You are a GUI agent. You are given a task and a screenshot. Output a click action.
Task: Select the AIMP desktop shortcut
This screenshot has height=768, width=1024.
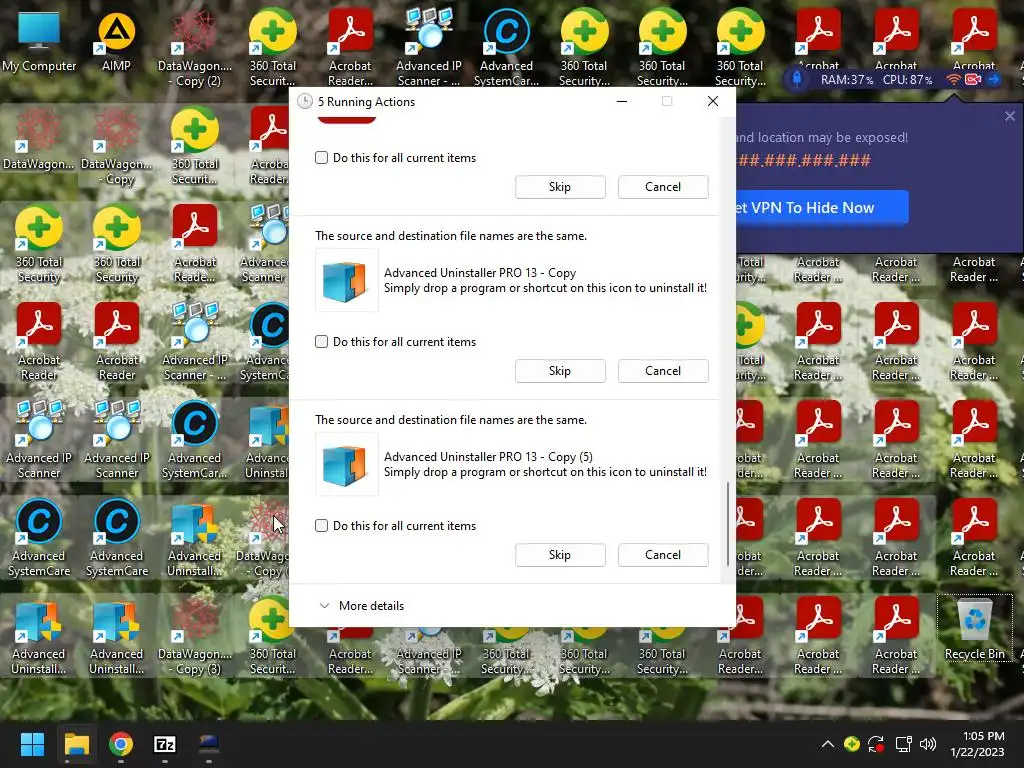[x=116, y=40]
